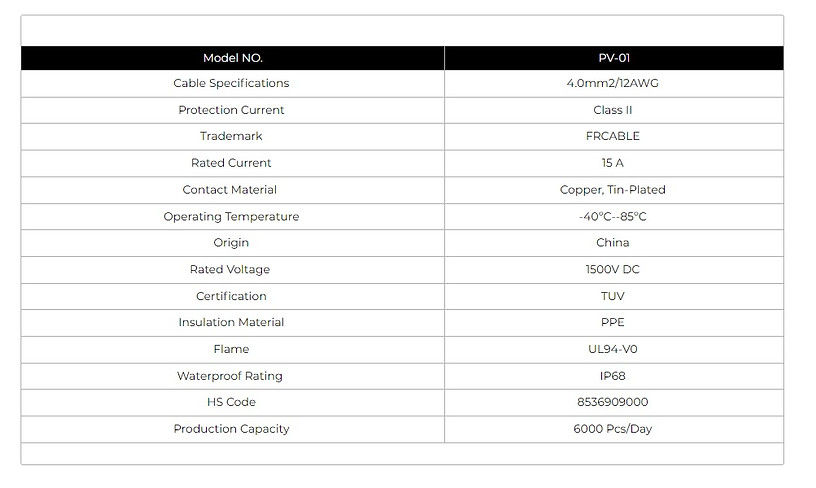Select the 1500V DC value
Image resolution: width=816 pixels, height=488 pixels.
pos(613,269)
